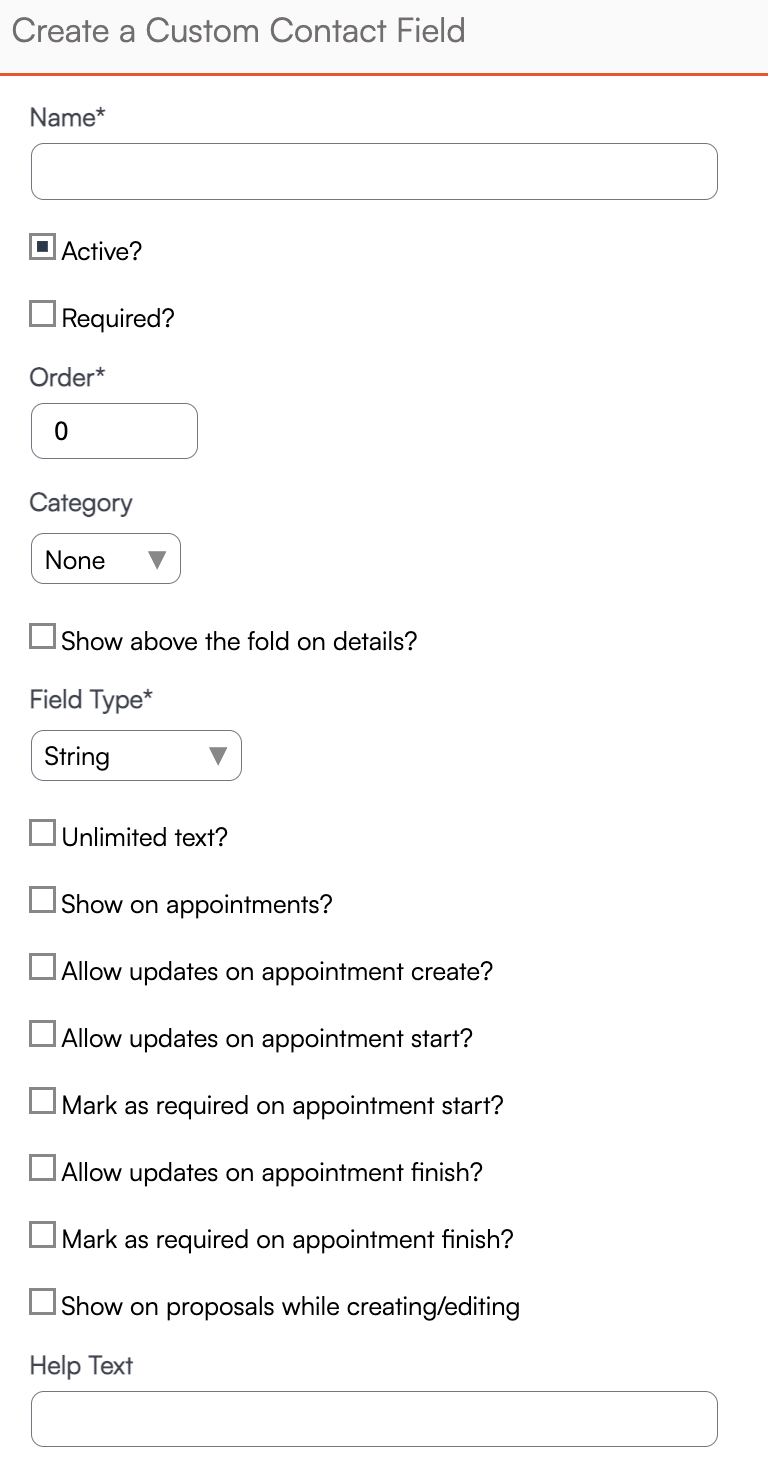The width and height of the screenshot is (768, 1476).
Task: Check Allow updates on appointment create
Action: click(x=42, y=968)
